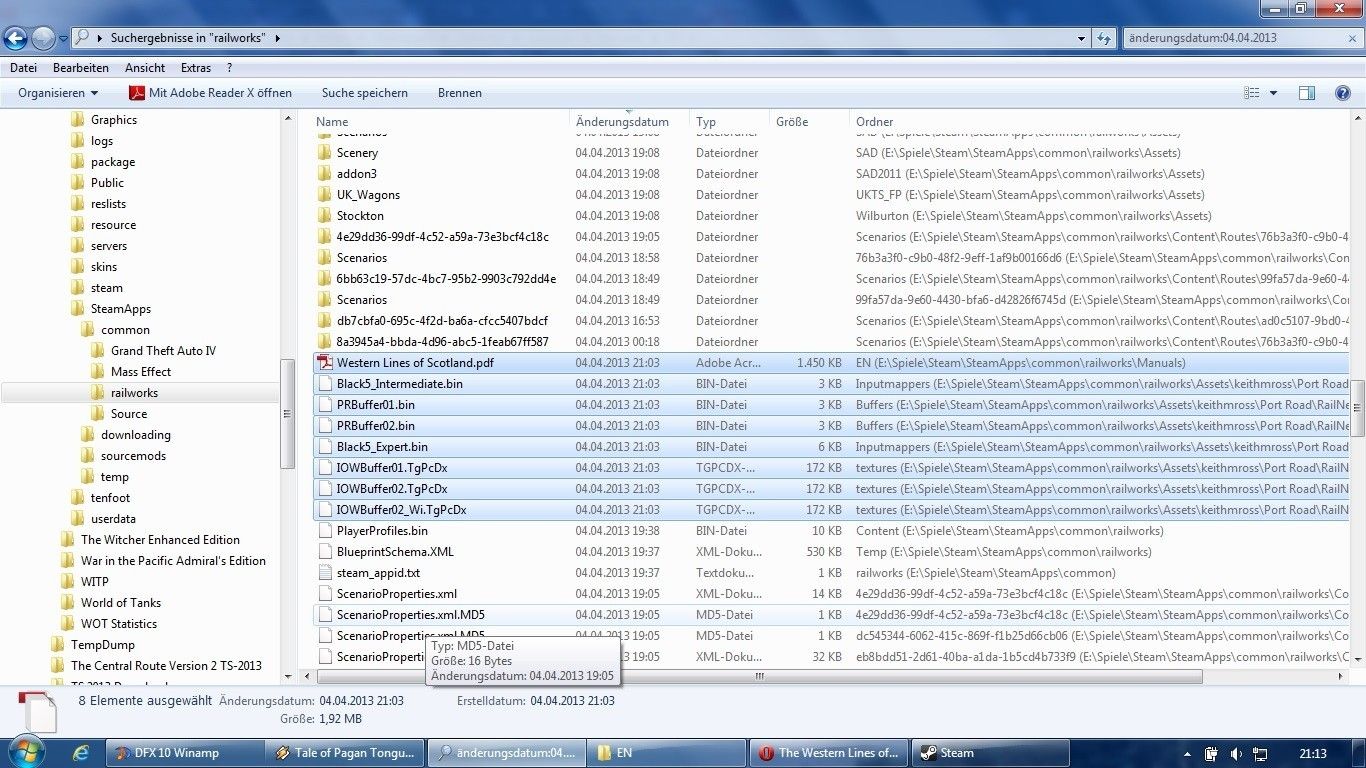Open the Windows Start orb

pyautogui.click(x=24, y=752)
